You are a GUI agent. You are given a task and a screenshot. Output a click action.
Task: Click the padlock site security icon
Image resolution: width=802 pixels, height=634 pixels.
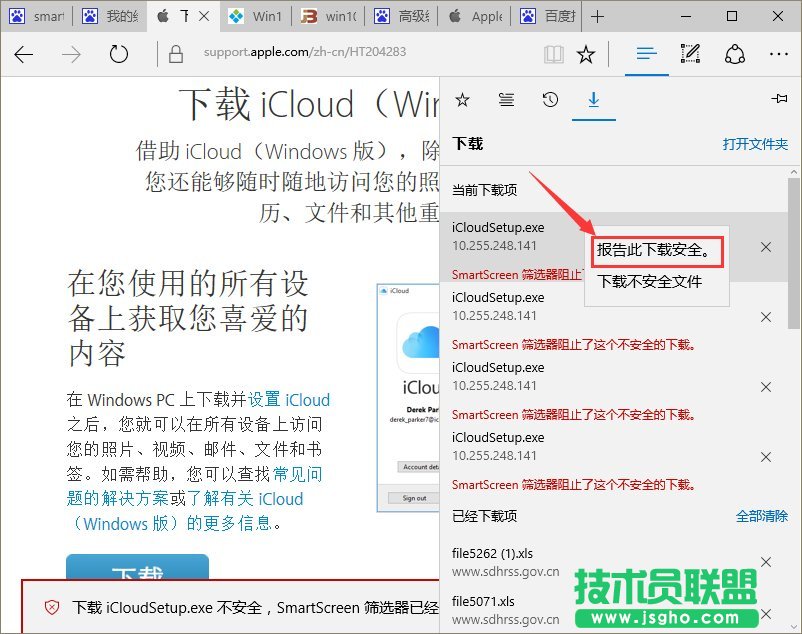pos(175,54)
